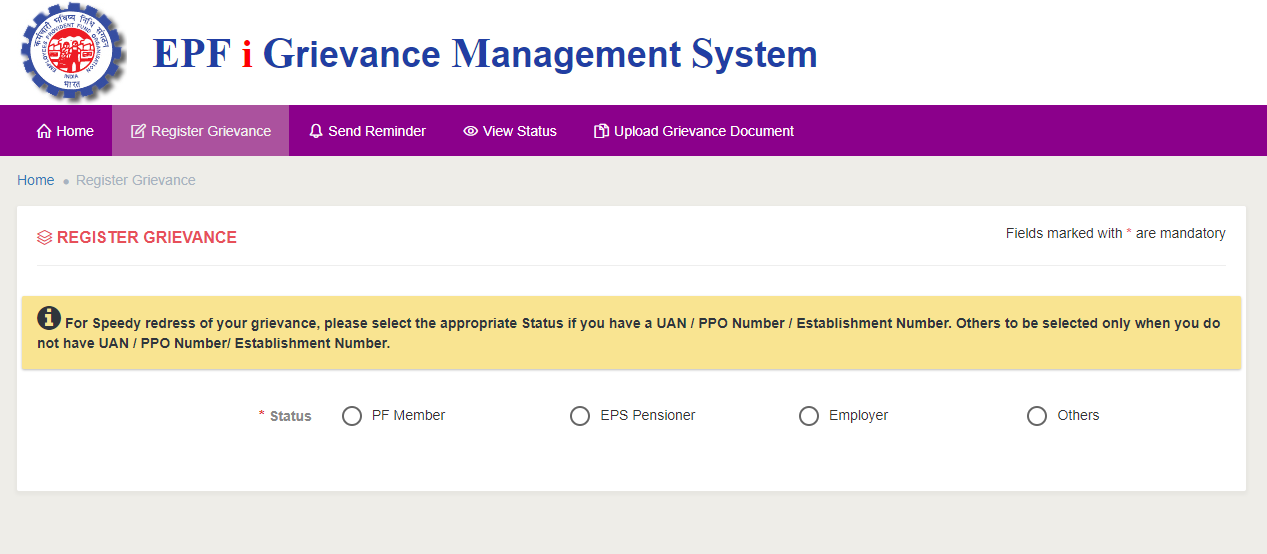The width and height of the screenshot is (1267, 554).
Task: Select the PF Member status radio button
Action: click(x=352, y=416)
